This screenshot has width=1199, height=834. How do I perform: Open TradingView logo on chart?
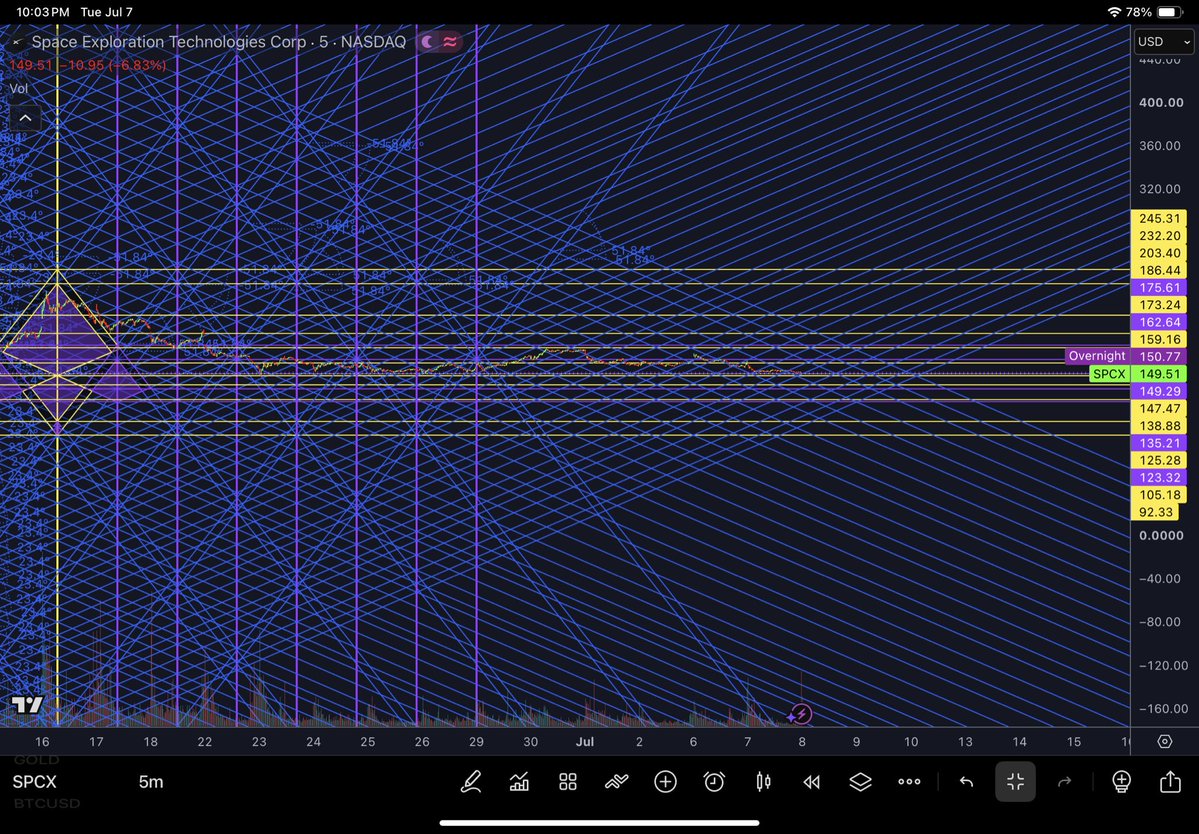28,705
